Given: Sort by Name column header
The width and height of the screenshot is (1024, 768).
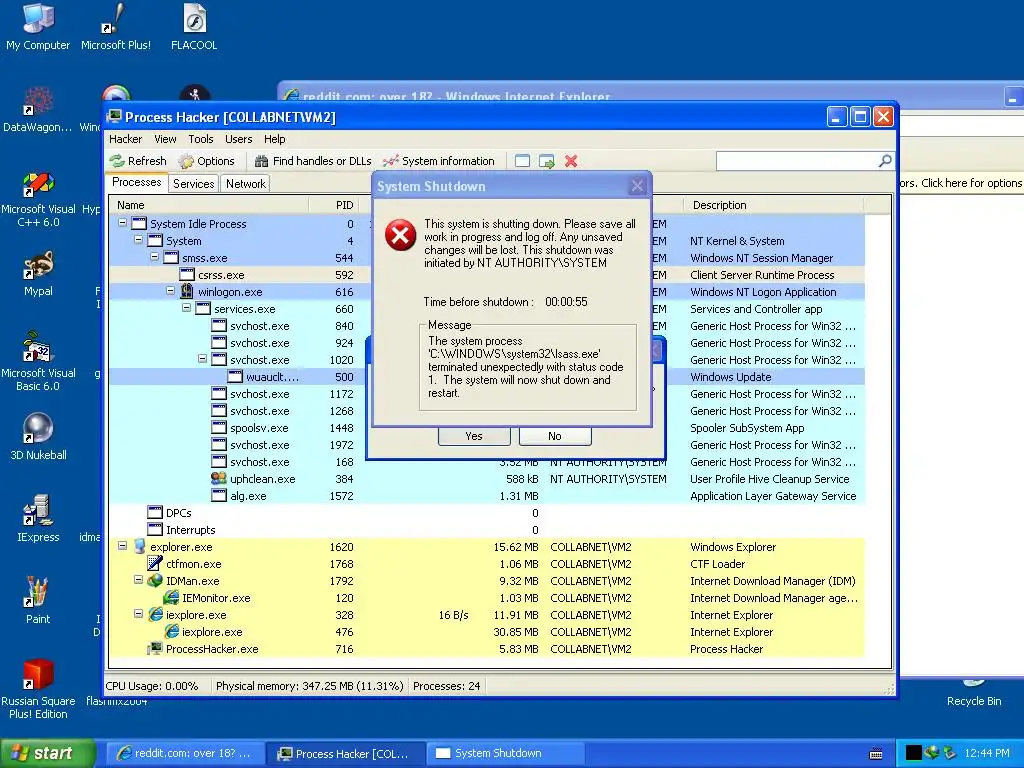Looking at the screenshot, I should point(208,205).
